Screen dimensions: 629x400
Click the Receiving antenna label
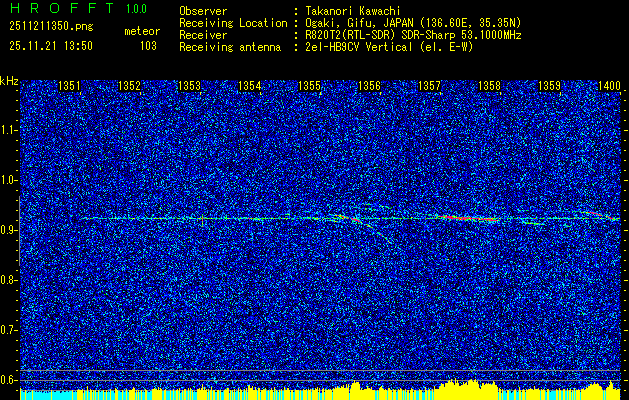(x=230, y=47)
